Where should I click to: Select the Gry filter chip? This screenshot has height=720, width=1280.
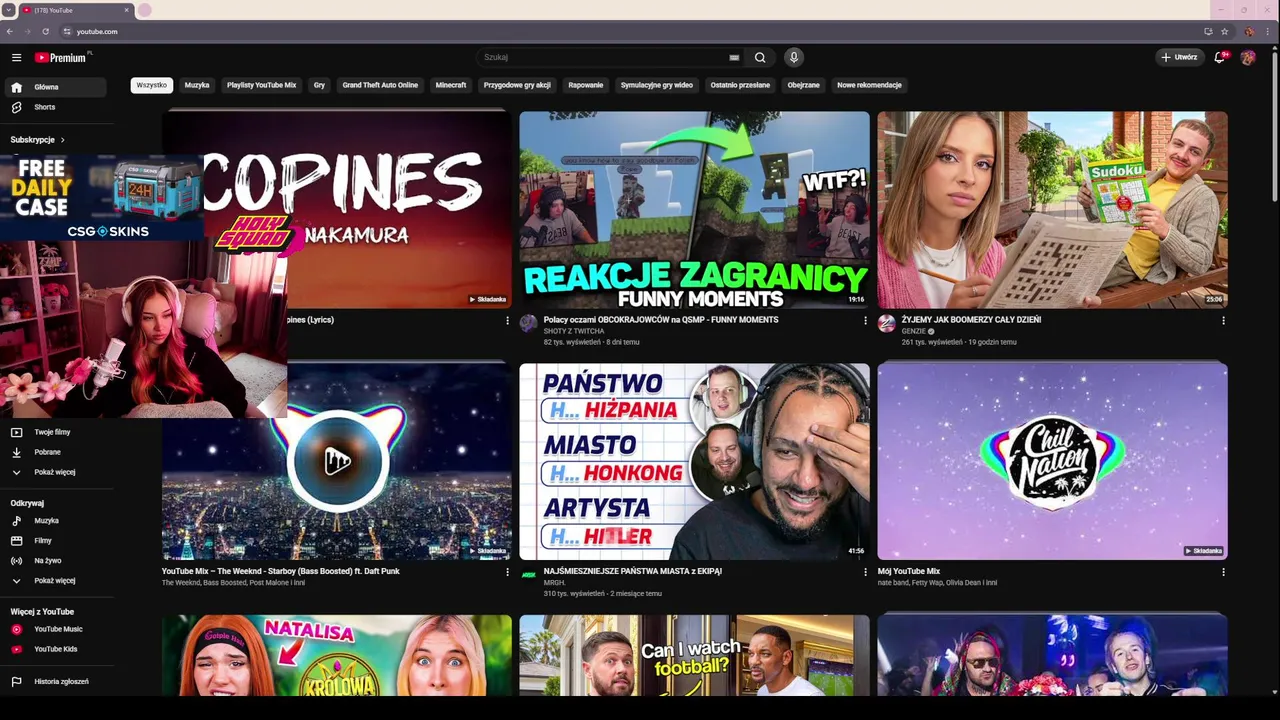319,85
